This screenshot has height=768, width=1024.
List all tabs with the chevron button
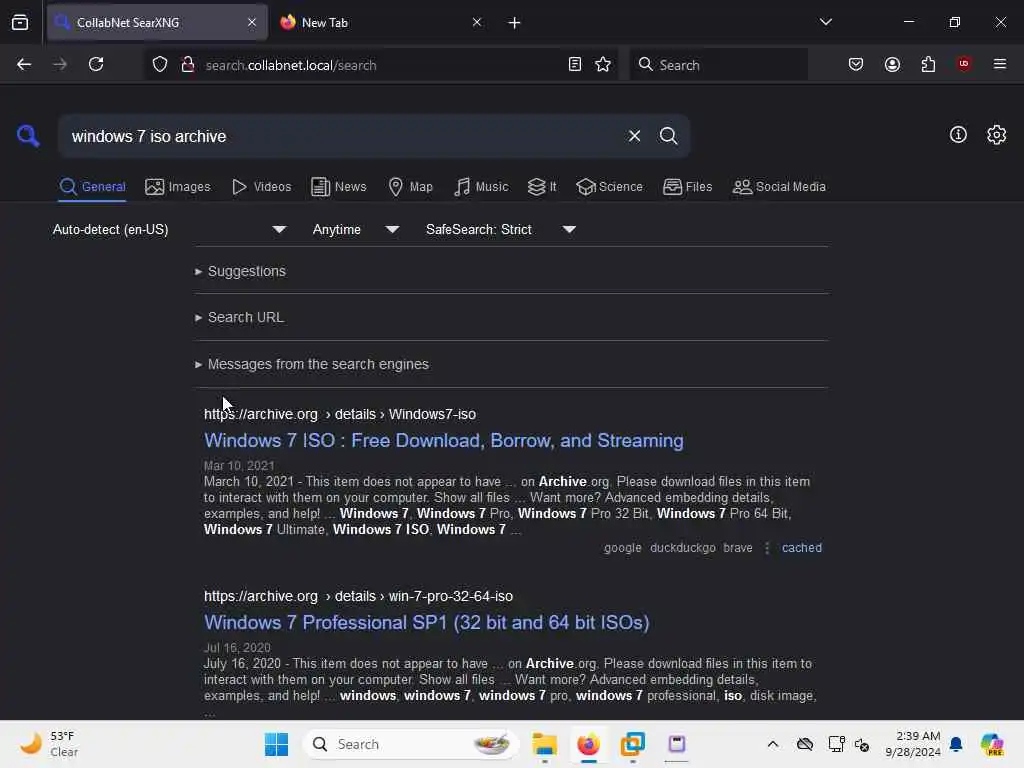[x=826, y=22]
